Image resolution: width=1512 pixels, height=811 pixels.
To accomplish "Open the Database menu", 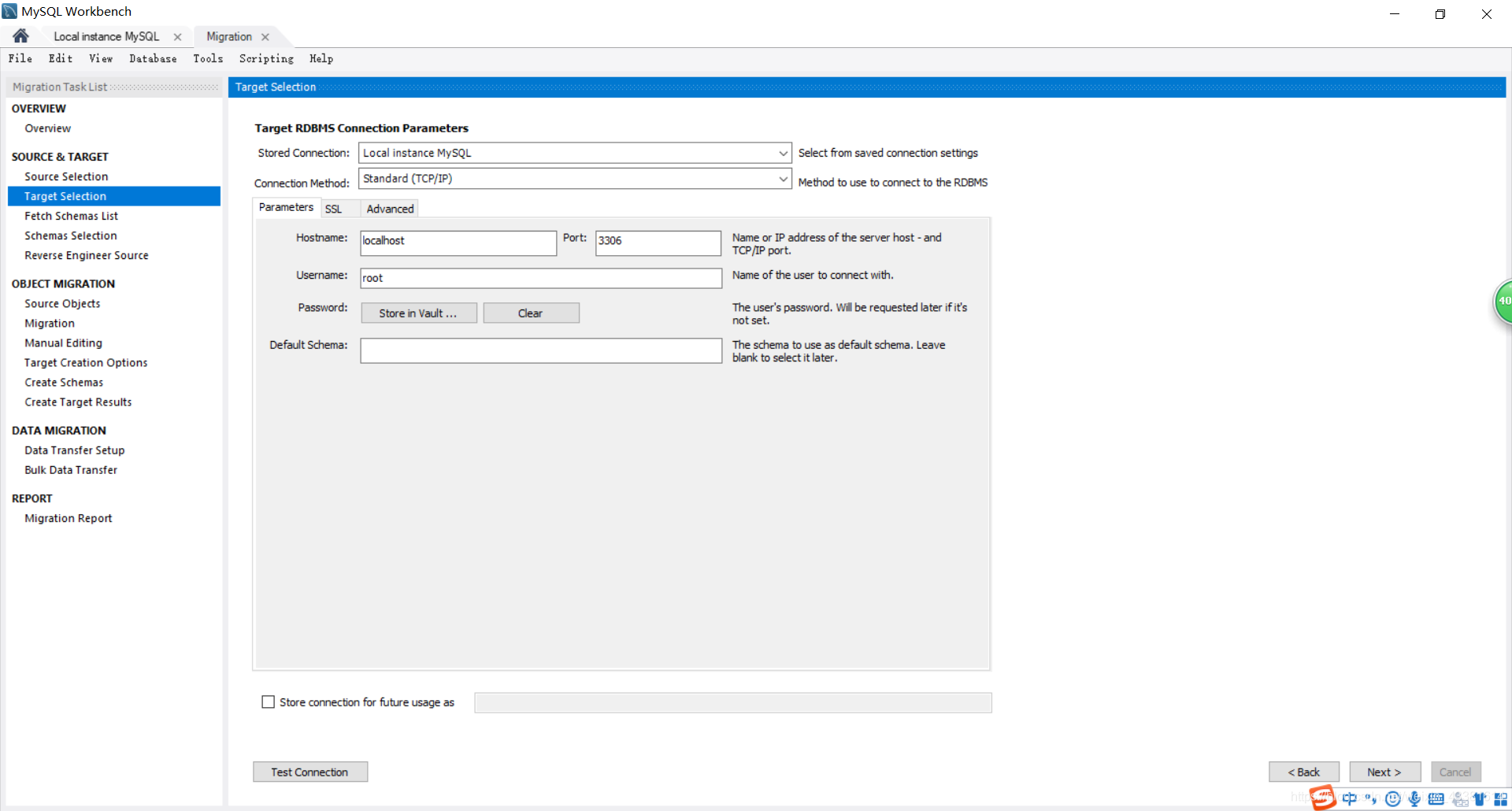I will (153, 58).
